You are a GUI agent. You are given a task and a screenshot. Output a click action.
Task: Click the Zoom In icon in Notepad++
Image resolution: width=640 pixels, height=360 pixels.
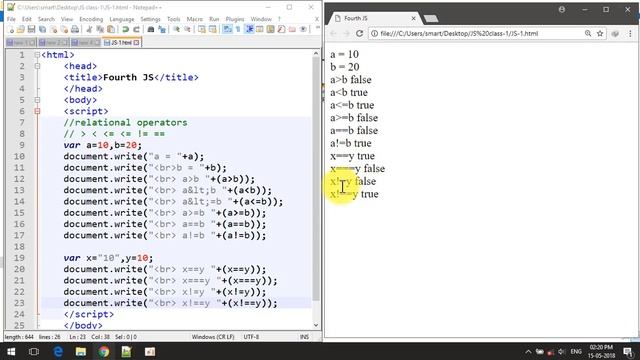click(176, 29)
